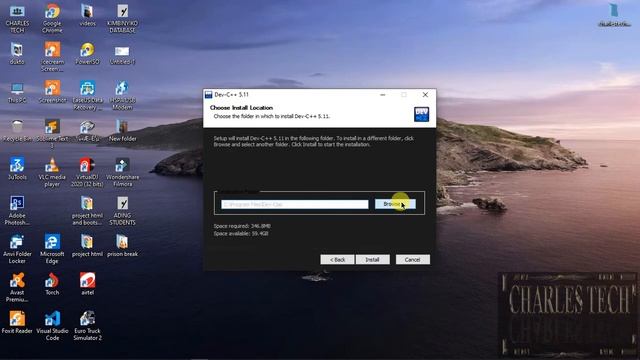This screenshot has width=640, height=360.
Task: Select the VLC media player shortcut
Action: tap(52, 172)
